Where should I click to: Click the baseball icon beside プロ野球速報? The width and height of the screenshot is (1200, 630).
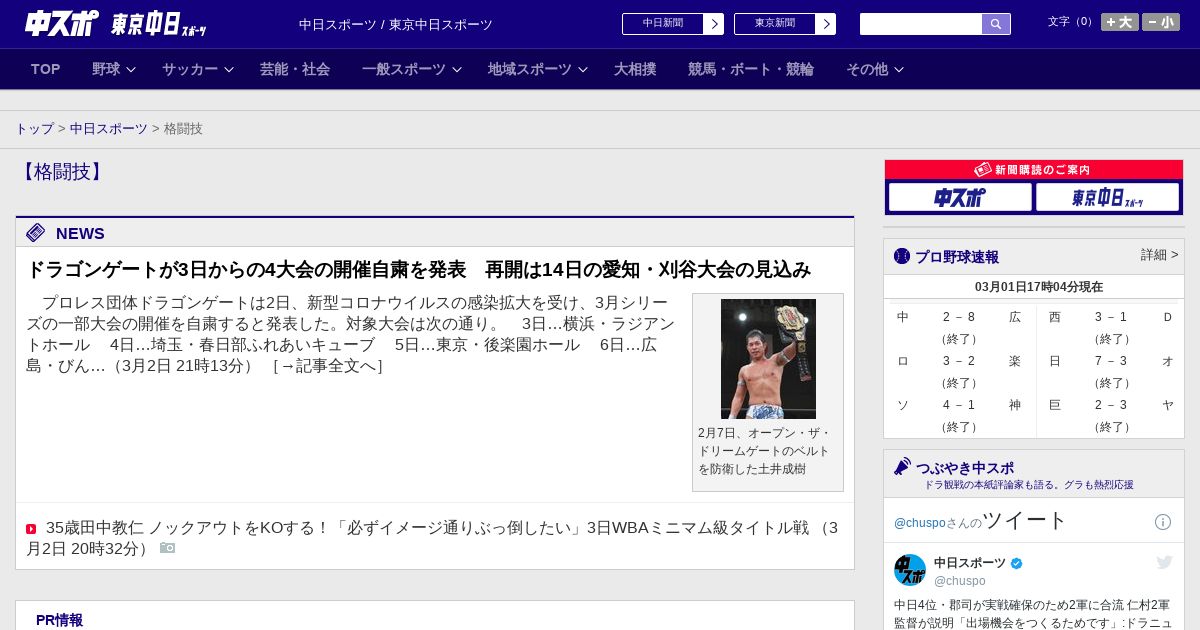coord(902,256)
